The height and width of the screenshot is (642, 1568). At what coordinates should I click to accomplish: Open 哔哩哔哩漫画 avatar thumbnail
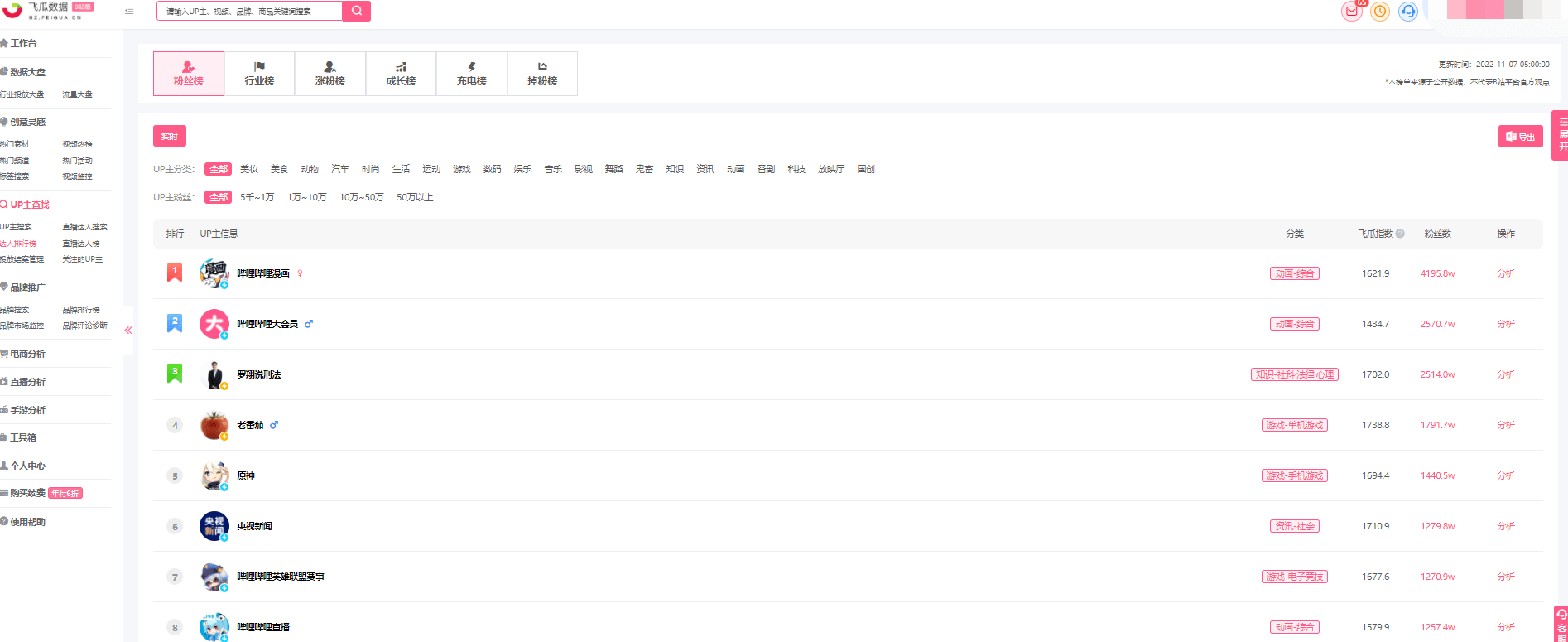pyautogui.click(x=214, y=273)
